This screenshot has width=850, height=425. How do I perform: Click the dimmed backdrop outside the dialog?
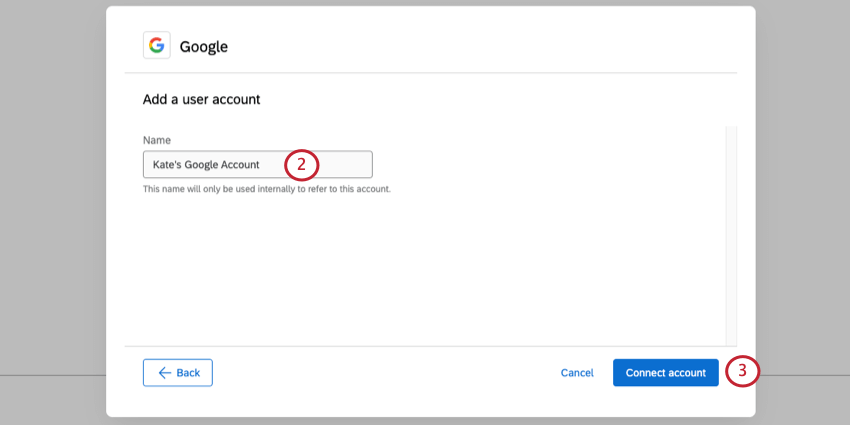52,200
